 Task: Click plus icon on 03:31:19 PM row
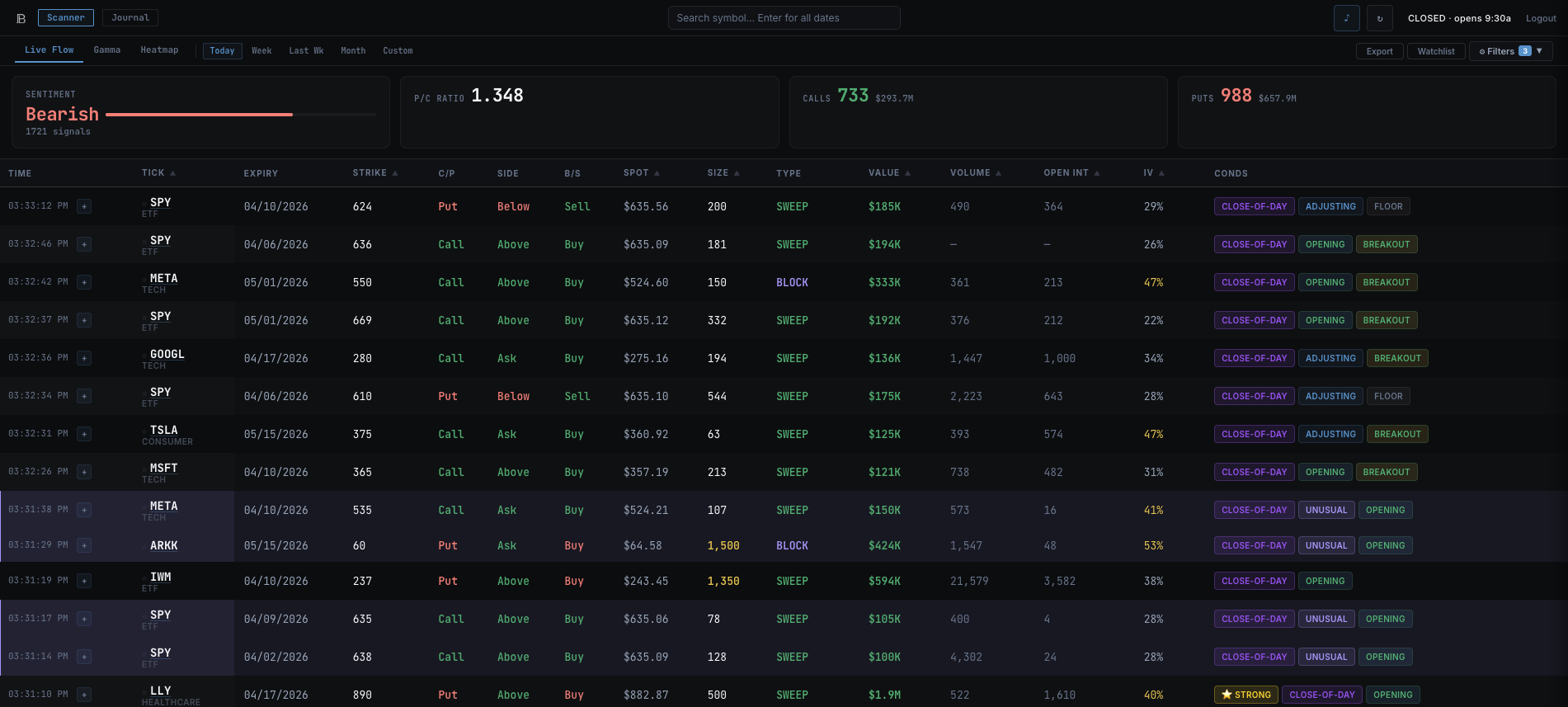84,581
